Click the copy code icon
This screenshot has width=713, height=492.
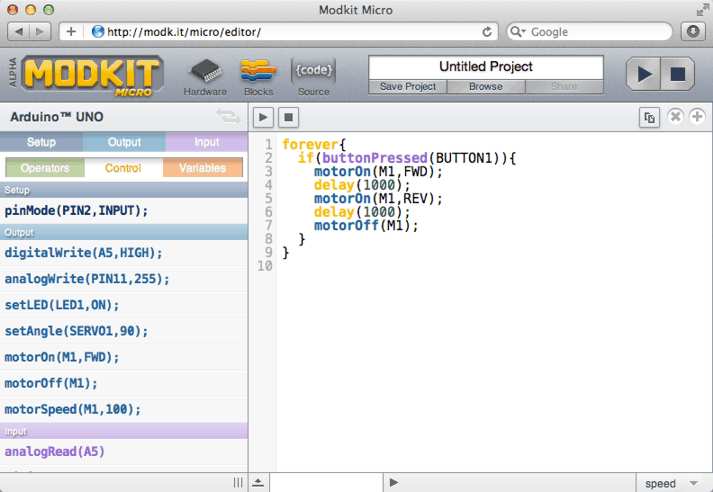(x=649, y=117)
